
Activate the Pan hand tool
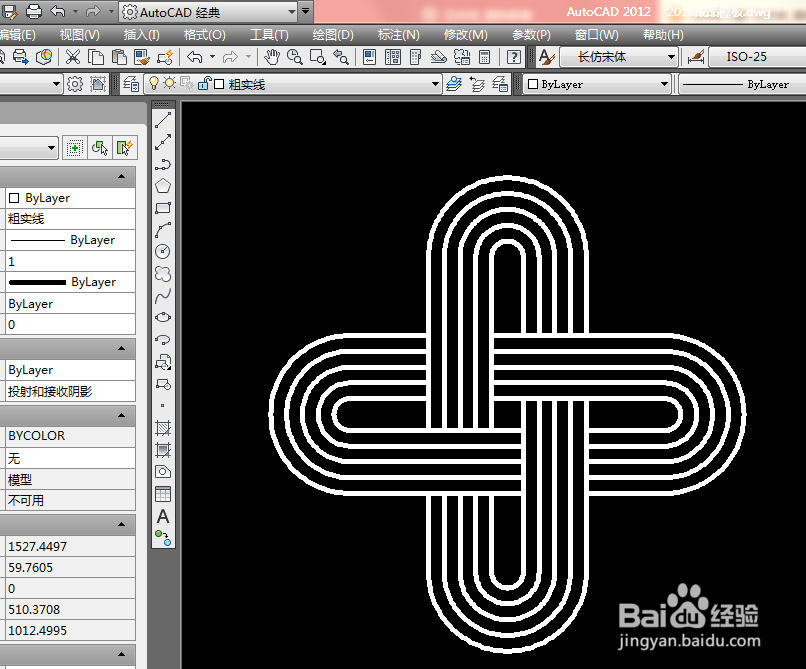pyautogui.click(x=271, y=57)
